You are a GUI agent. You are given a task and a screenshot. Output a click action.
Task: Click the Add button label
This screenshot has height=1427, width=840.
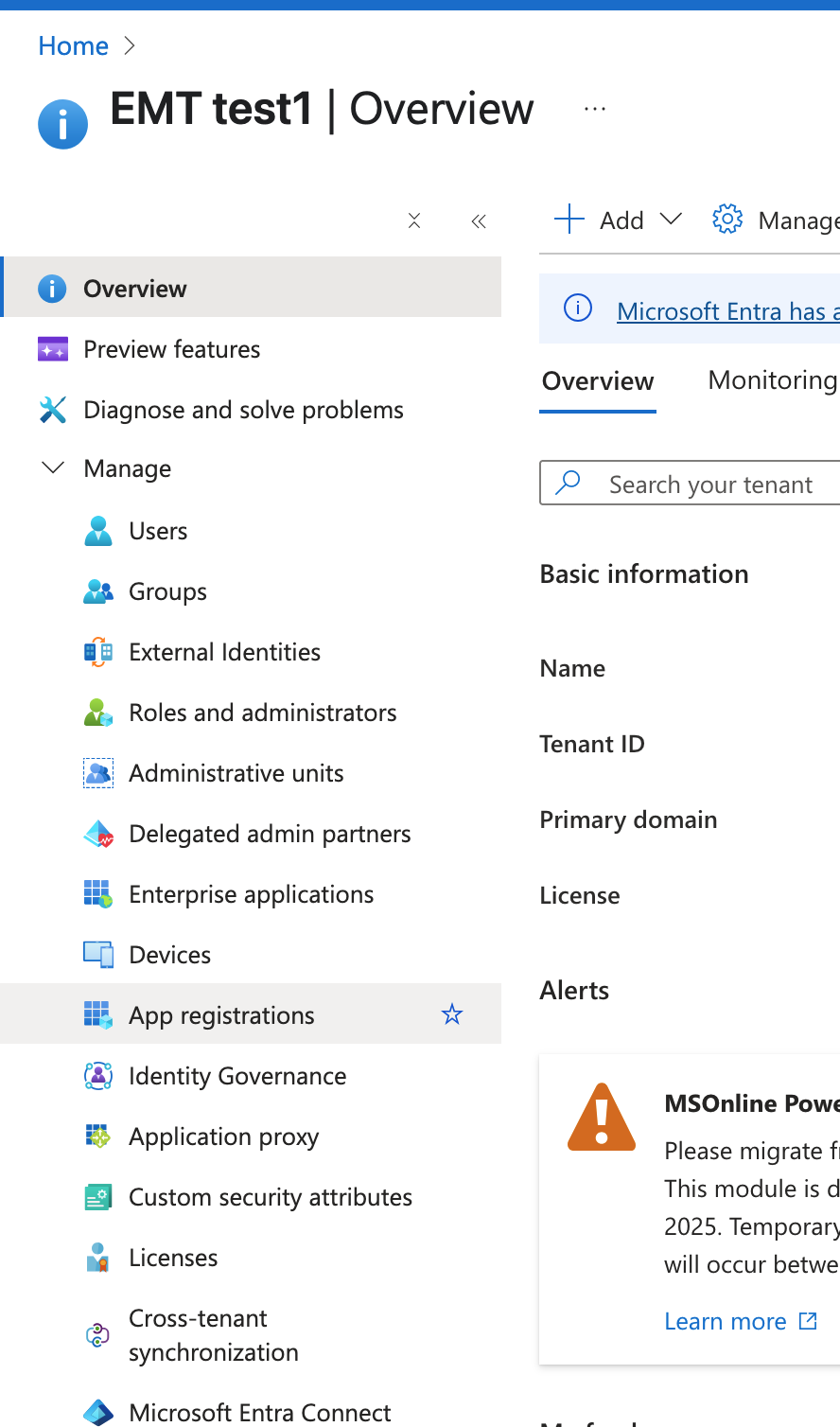point(621,220)
